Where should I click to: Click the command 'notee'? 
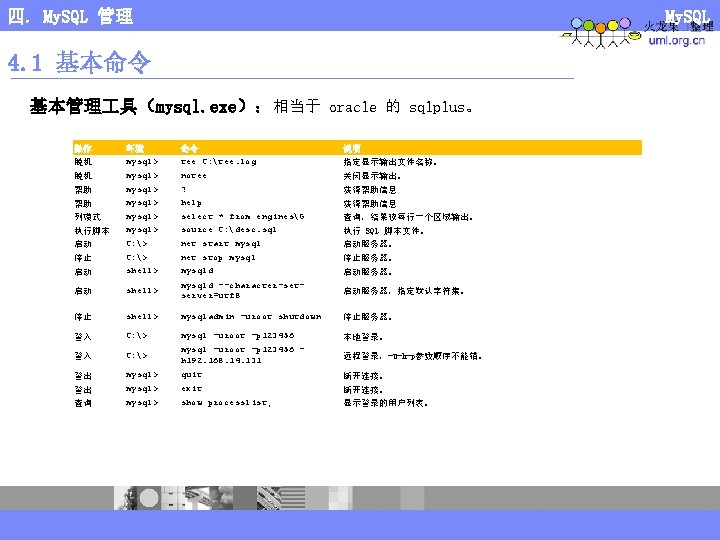[x=194, y=175]
